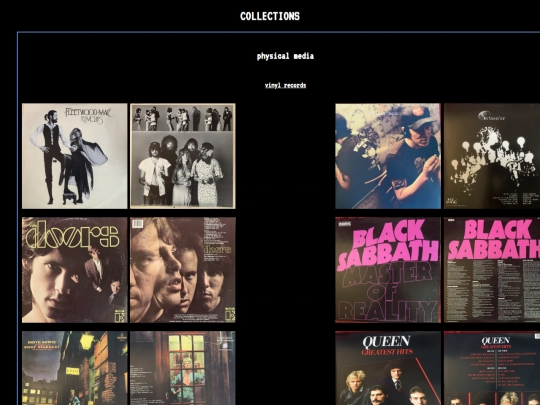This screenshot has width=540, height=405.
Task: View Black Sabbath back cover with lyrics
Action: (x=492, y=270)
